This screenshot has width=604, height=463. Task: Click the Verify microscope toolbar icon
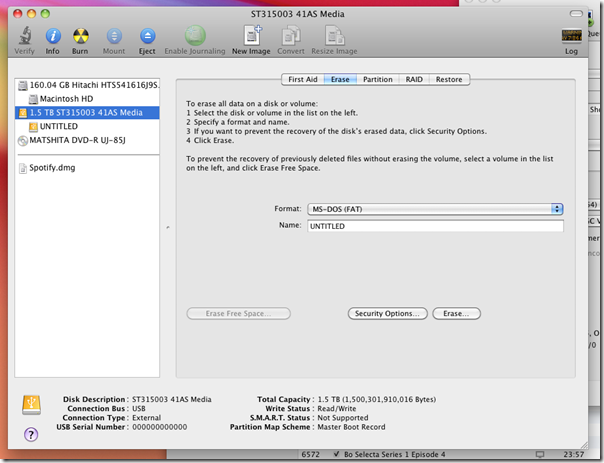pyautogui.click(x=25, y=36)
